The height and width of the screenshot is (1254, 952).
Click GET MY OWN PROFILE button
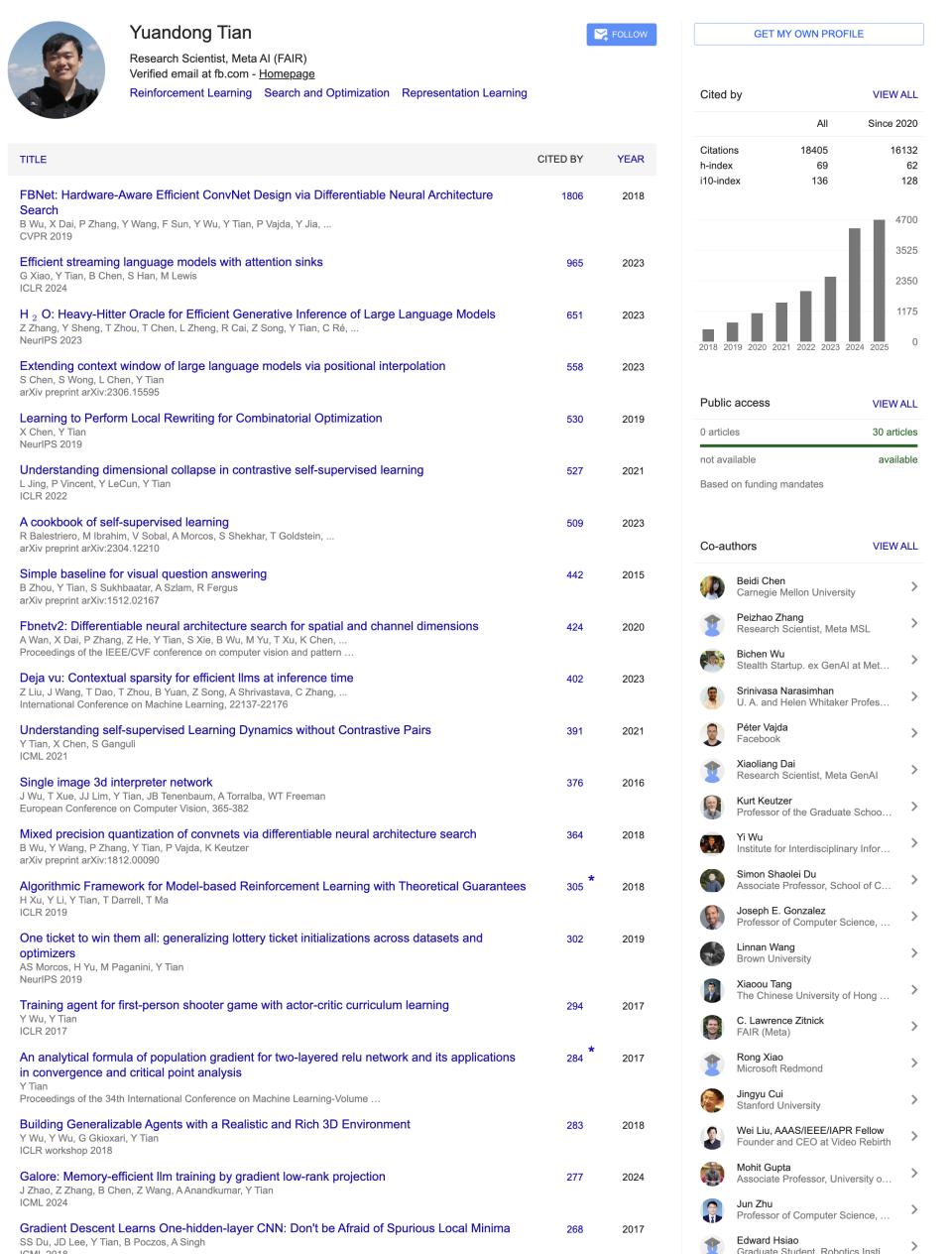pyautogui.click(x=808, y=34)
